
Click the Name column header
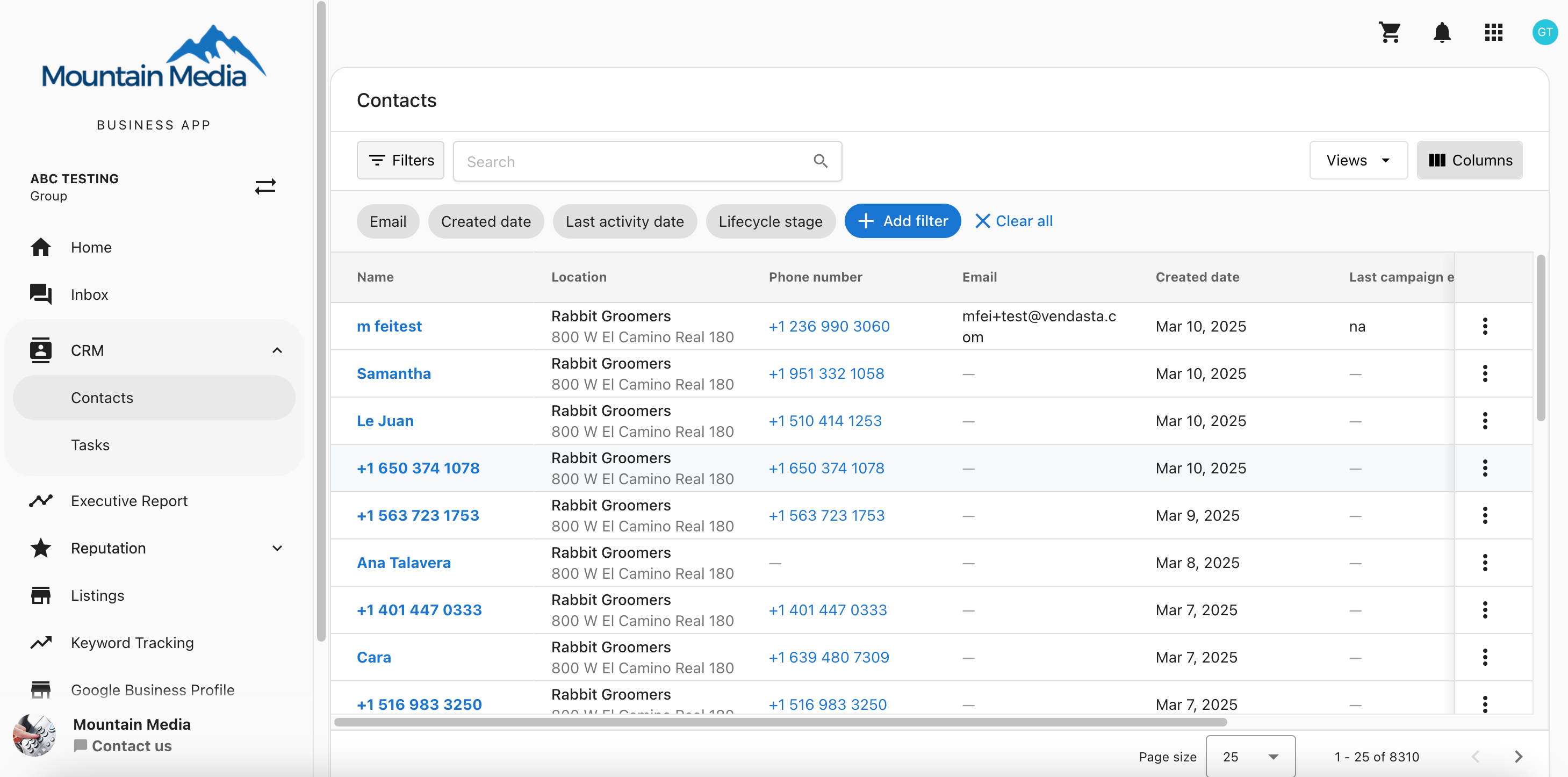tap(375, 277)
